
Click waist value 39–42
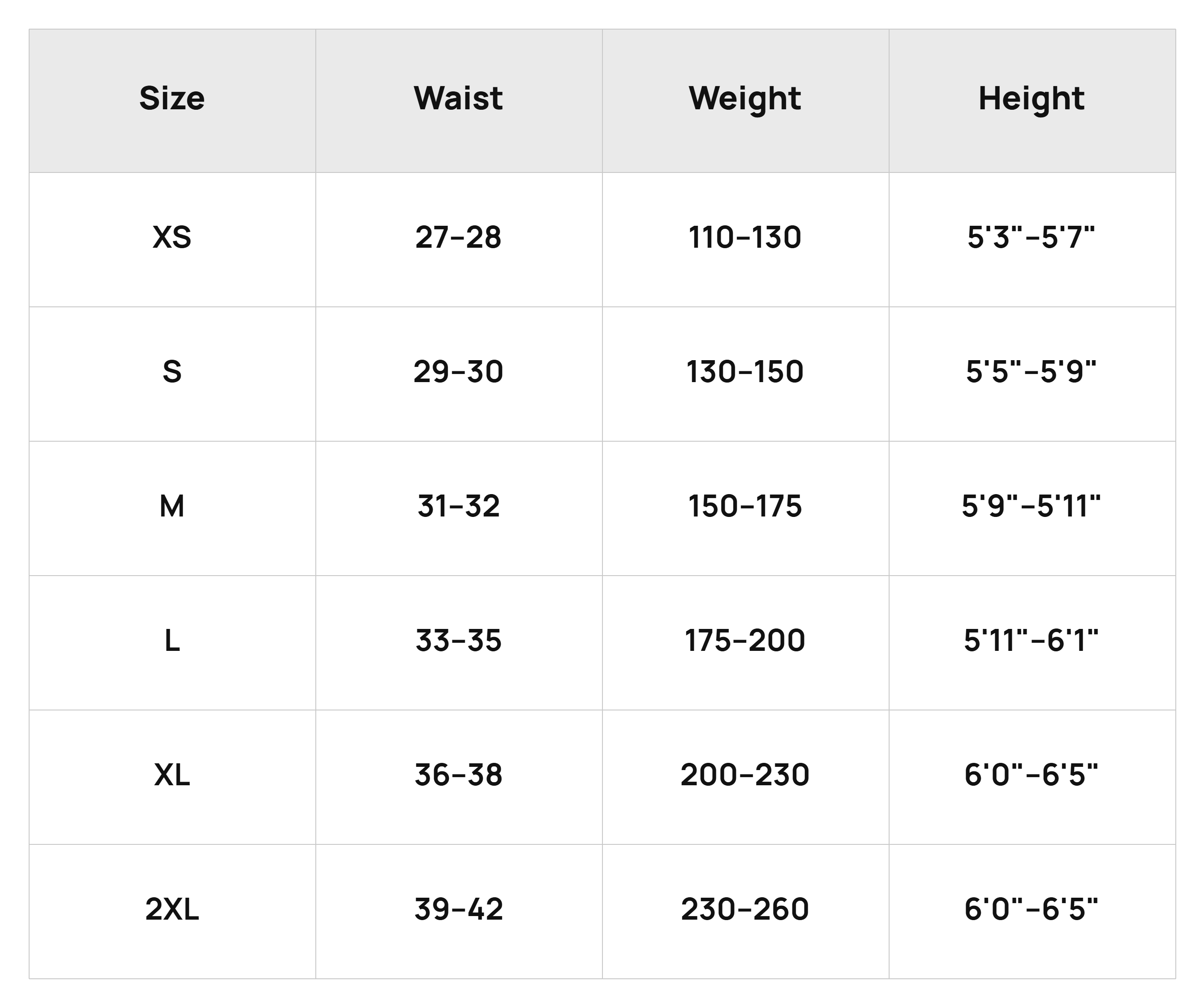[x=458, y=909]
